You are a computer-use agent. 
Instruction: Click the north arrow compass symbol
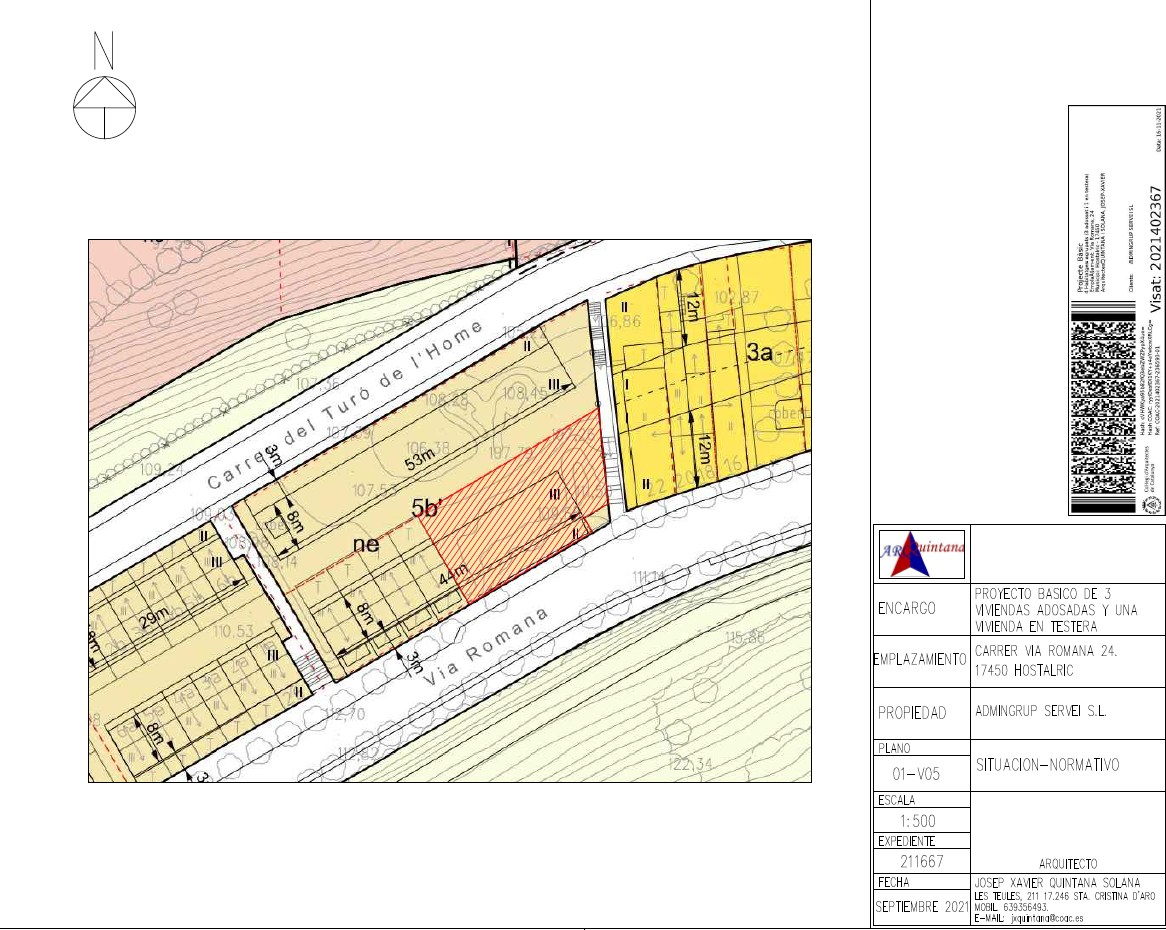(x=104, y=106)
